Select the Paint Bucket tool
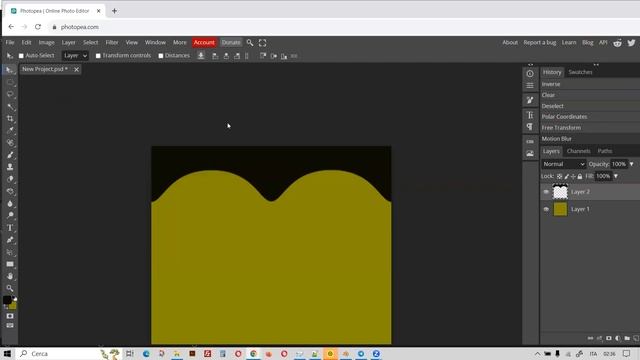Image resolution: width=640 pixels, height=360 pixels. click(10, 191)
